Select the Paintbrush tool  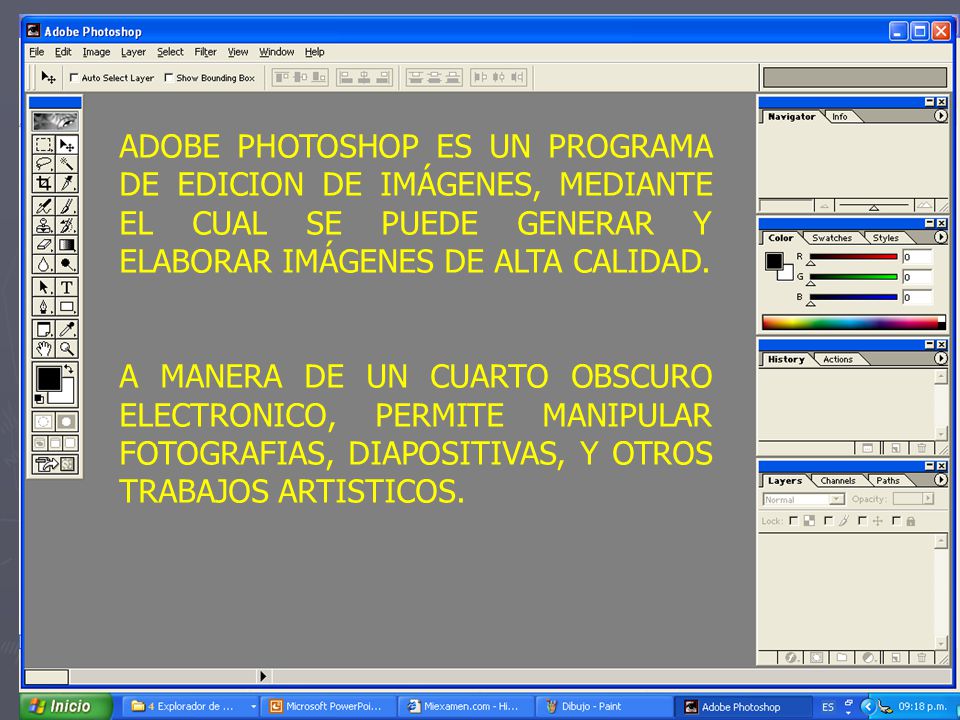[x=66, y=206]
